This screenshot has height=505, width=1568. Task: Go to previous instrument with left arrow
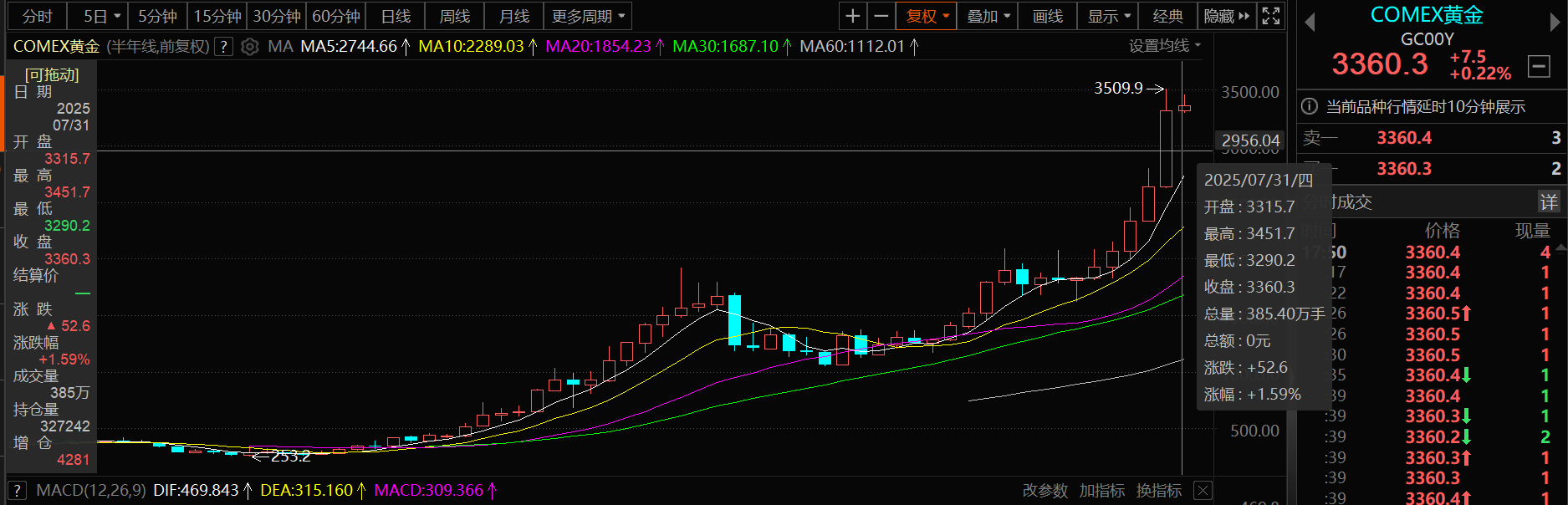click(1310, 22)
